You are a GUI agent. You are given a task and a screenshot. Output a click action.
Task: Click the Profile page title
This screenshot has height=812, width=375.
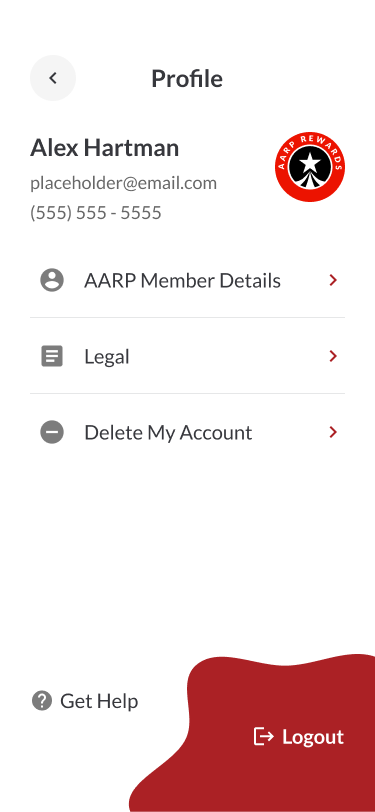coord(187,78)
